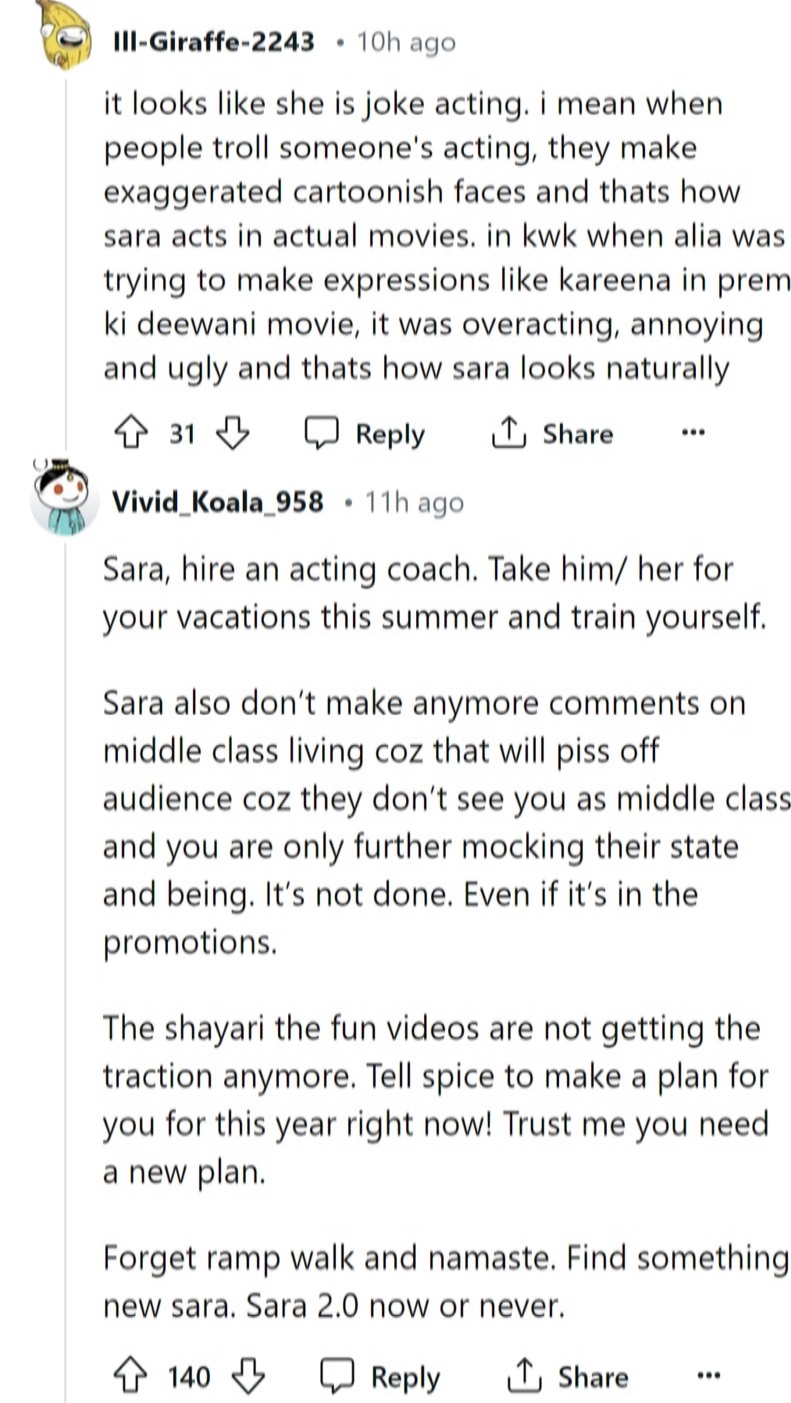791x1403 pixels.
Task: Toggle downvote on Vivid_Koala_958's comment
Action: [x=246, y=1375]
